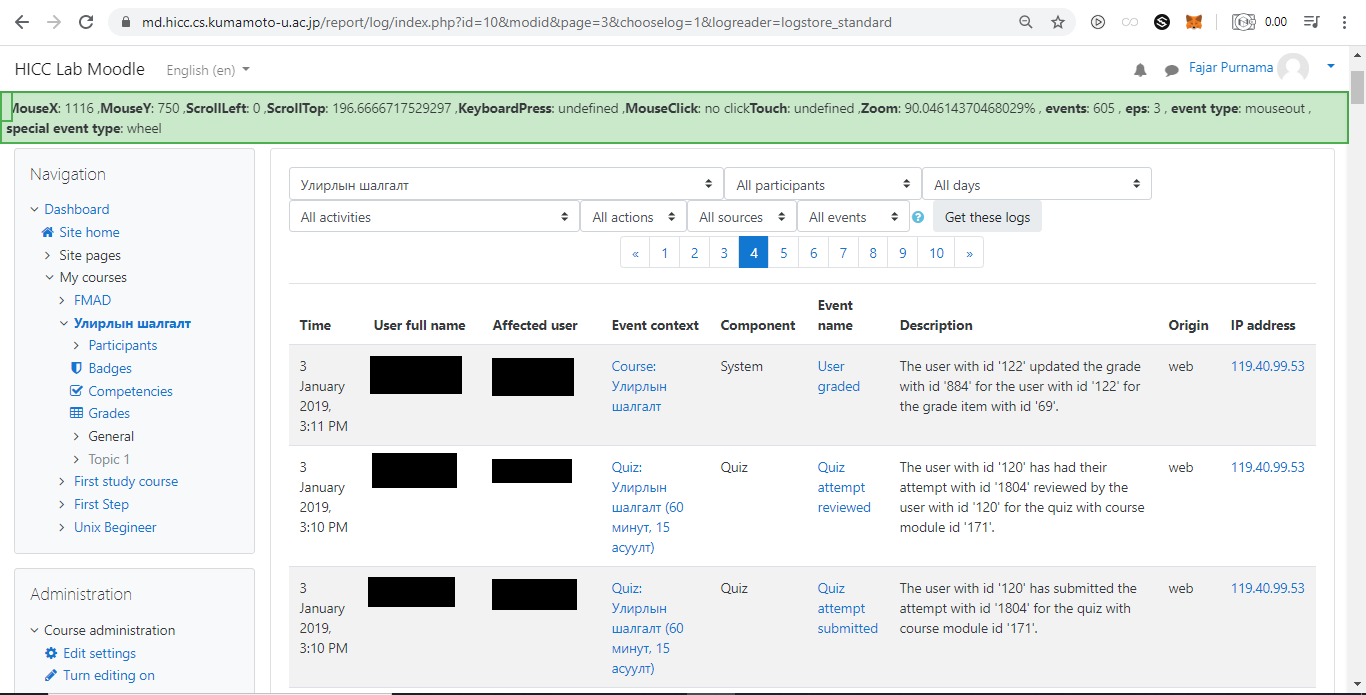Click the Get these logs button
Screen dimensions: 1366x695
pyautogui.click(x=987, y=217)
